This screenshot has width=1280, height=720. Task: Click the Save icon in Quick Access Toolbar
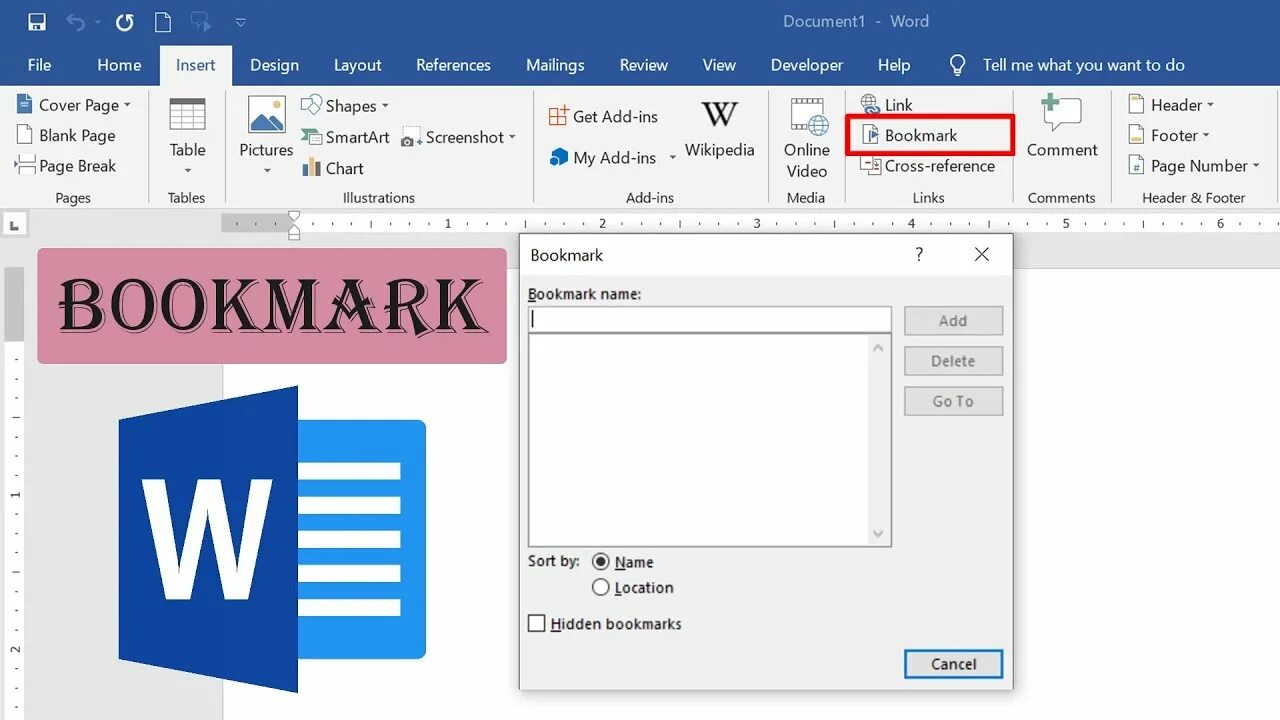pyautogui.click(x=37, y=21)
